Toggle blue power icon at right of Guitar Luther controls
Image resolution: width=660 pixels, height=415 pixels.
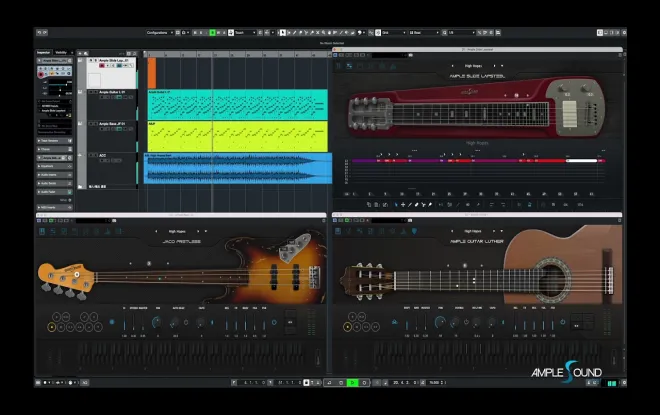[x=562, y=322]
